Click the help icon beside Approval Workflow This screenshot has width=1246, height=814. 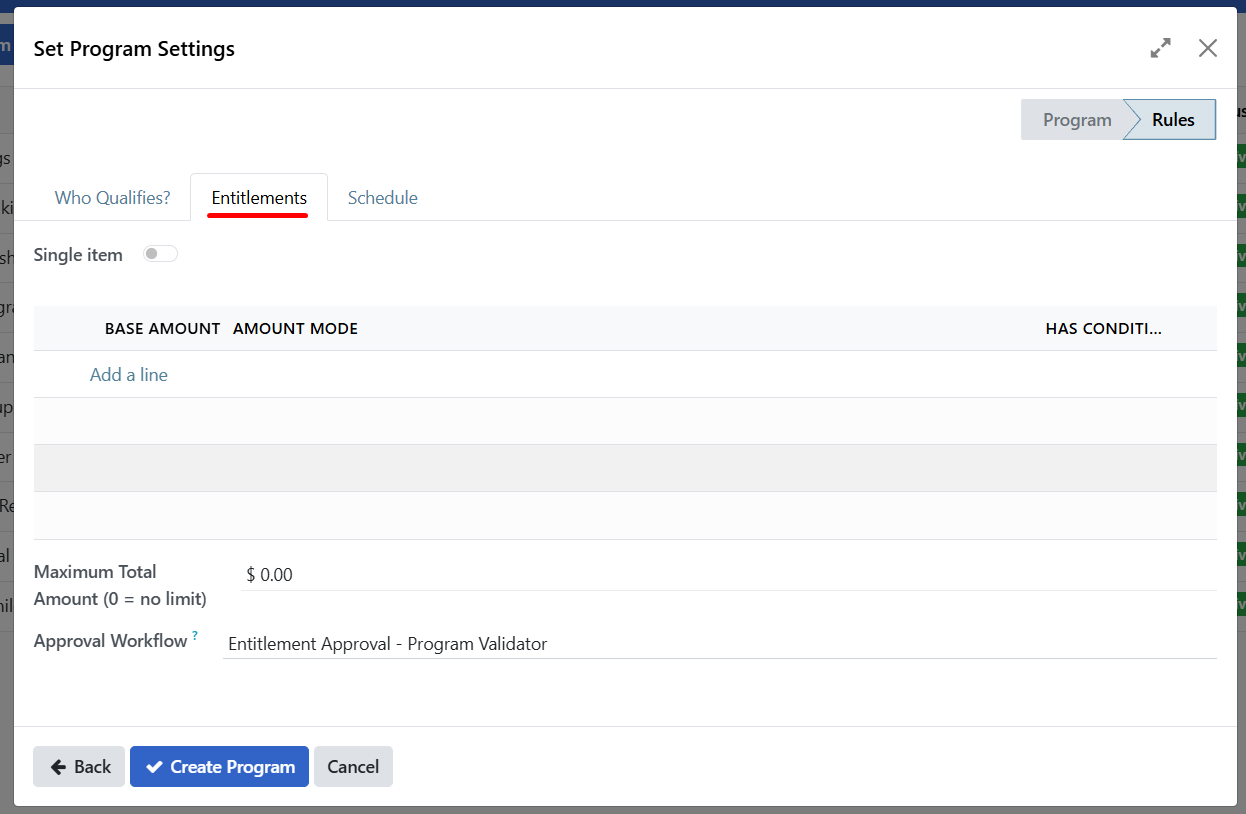[x=196, y=634]
